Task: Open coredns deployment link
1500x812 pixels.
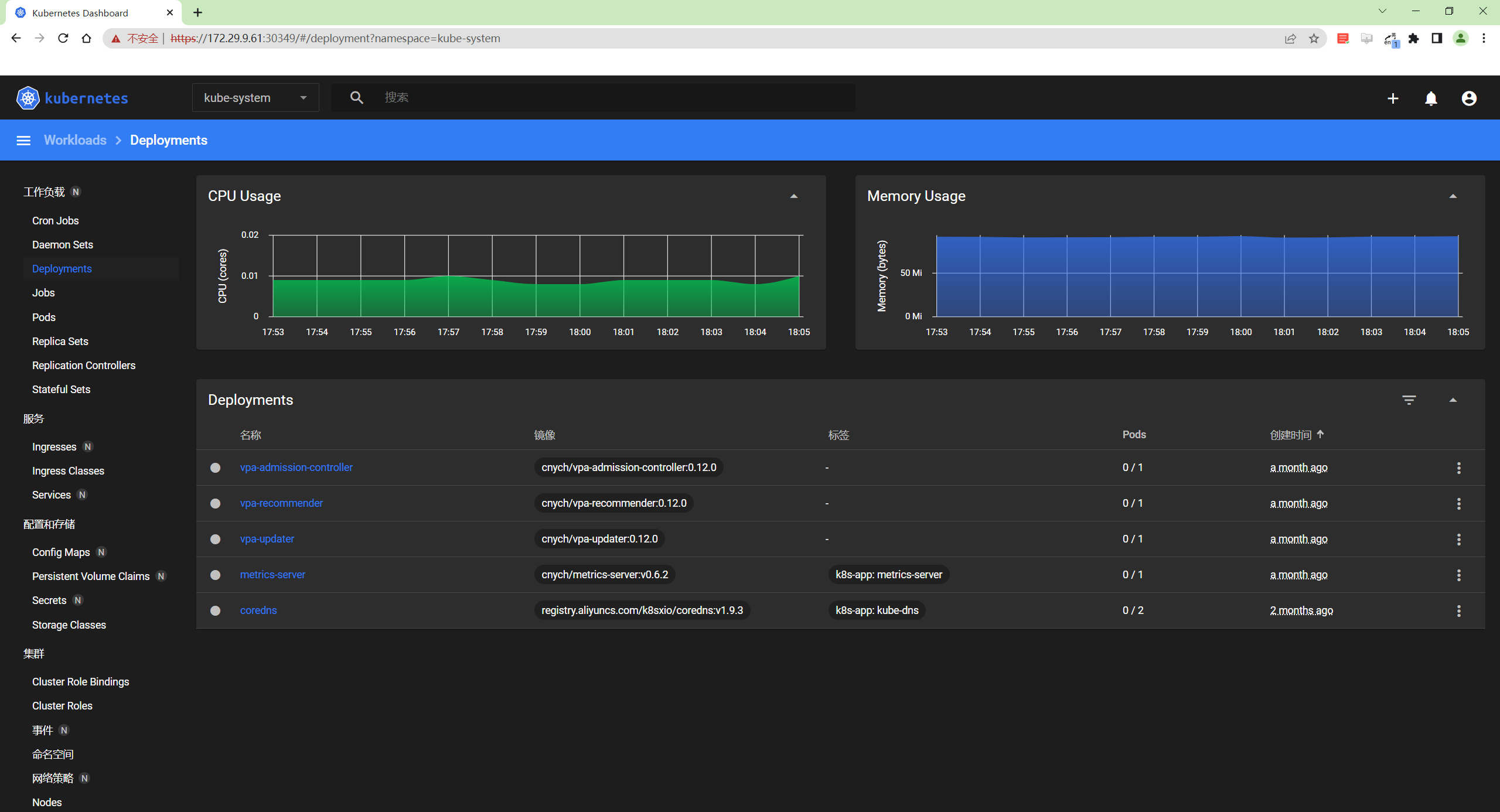Action: [x=258, y=610]
